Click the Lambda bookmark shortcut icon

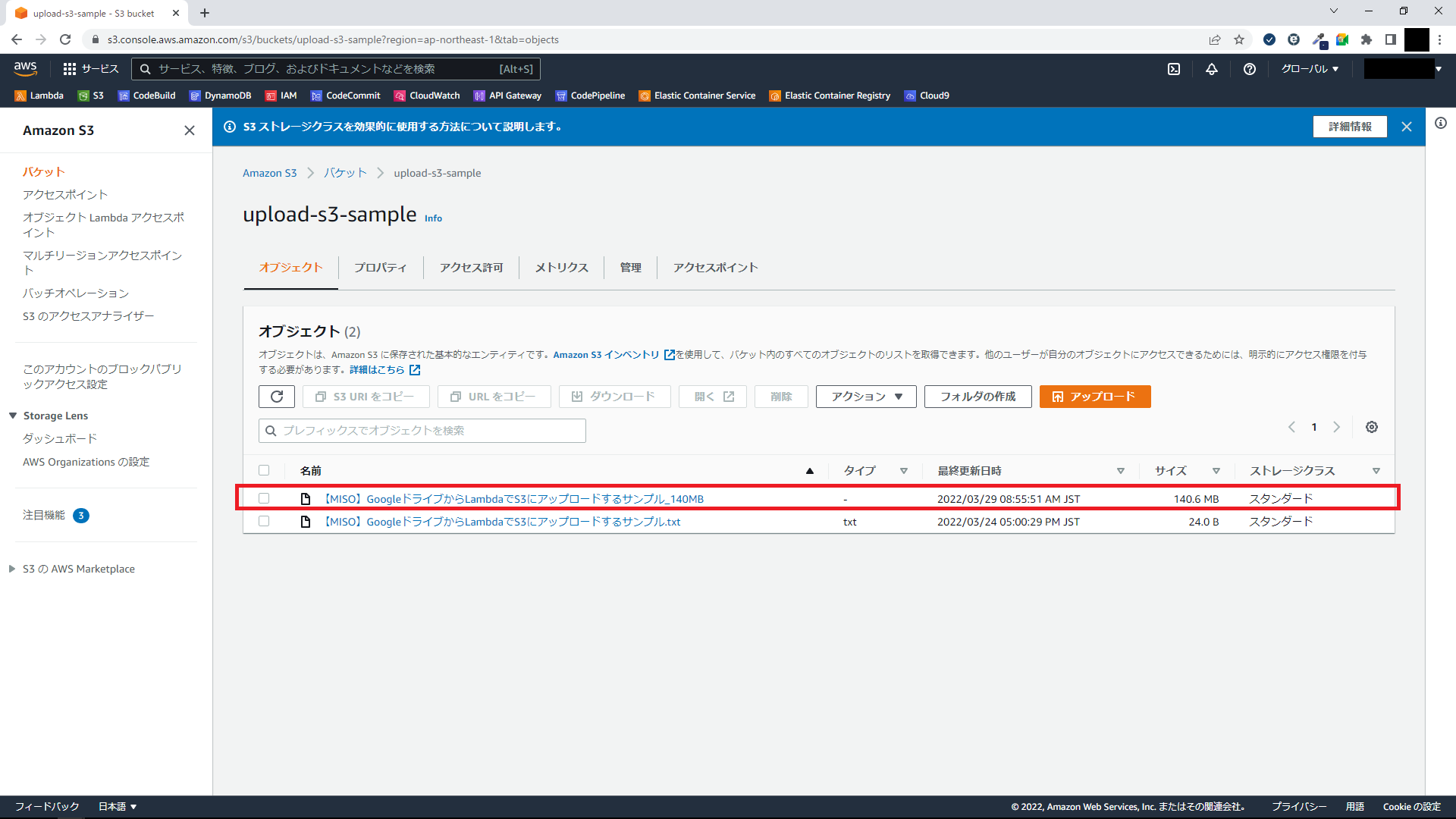(20, 96)
